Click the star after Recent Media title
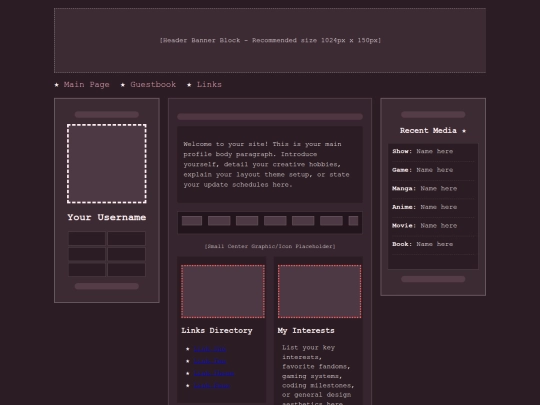Image resolution: width=540 pixels, height=405 pixels. [464, 131]
